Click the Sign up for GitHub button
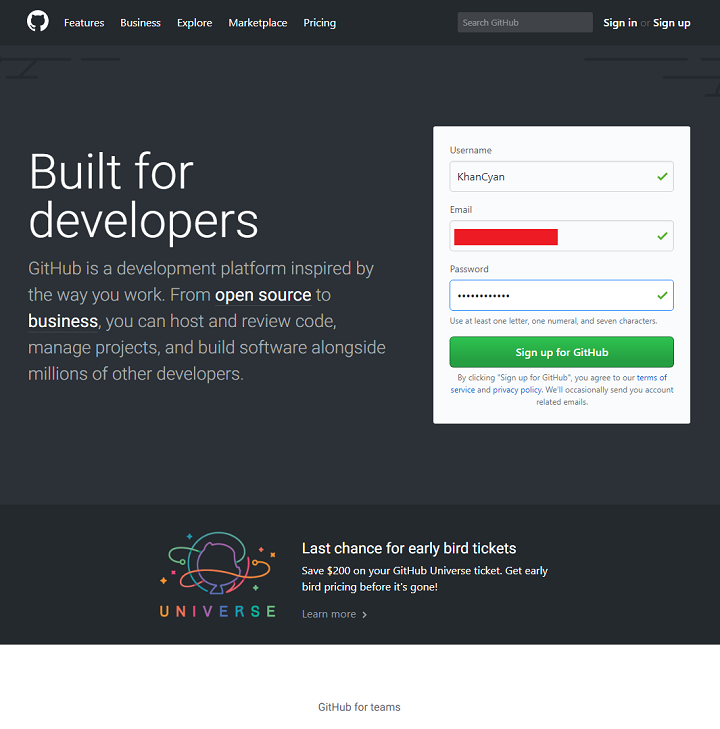 coord(561,352)
